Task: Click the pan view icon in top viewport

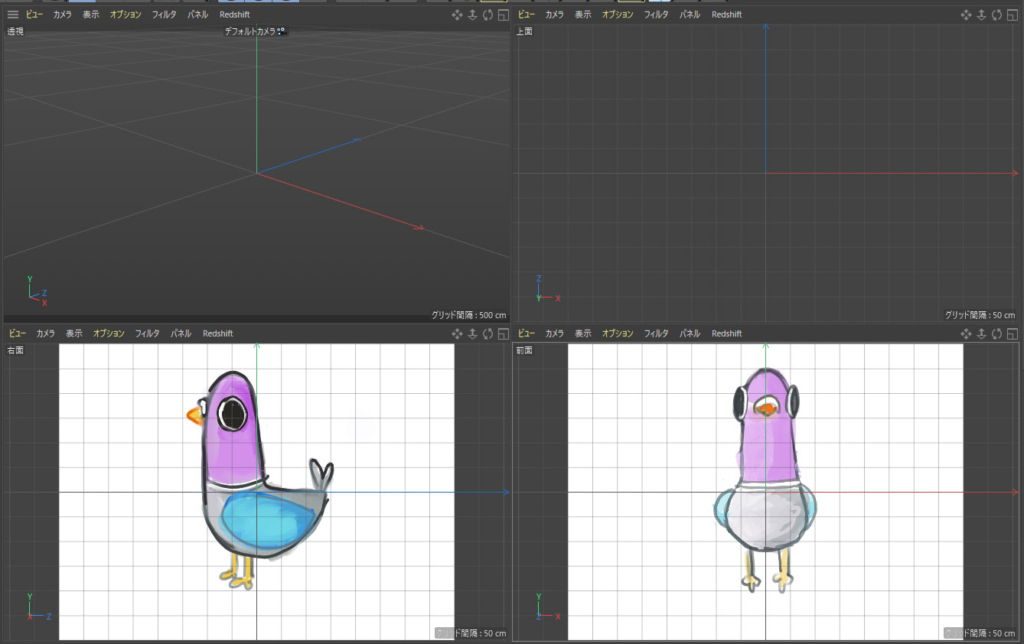Action: coord(966,15)
